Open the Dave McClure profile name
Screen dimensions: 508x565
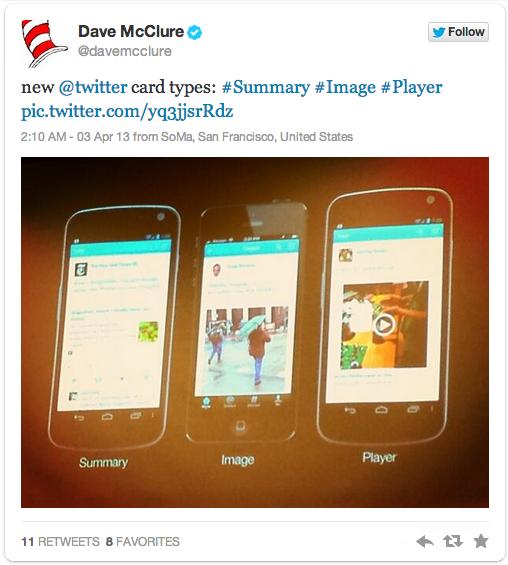131,31
